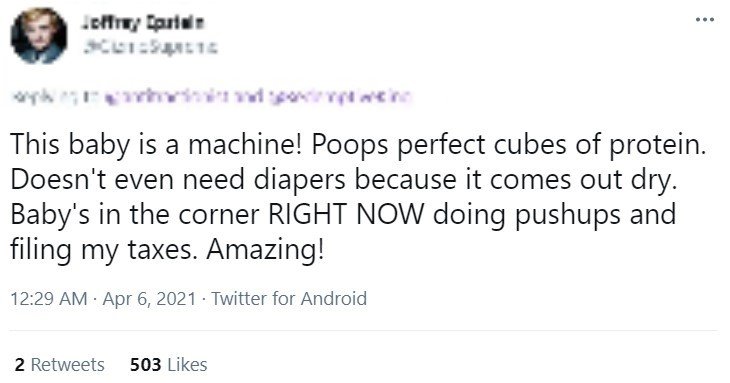Click the bold number 2 beside Retweets
Image resolution: width=730 pixels, height=383 pixels.
click(19, 364)
